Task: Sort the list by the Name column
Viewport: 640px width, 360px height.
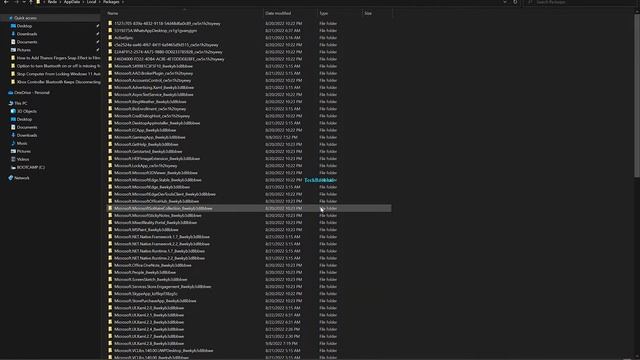Action: [x=113, y=13]
